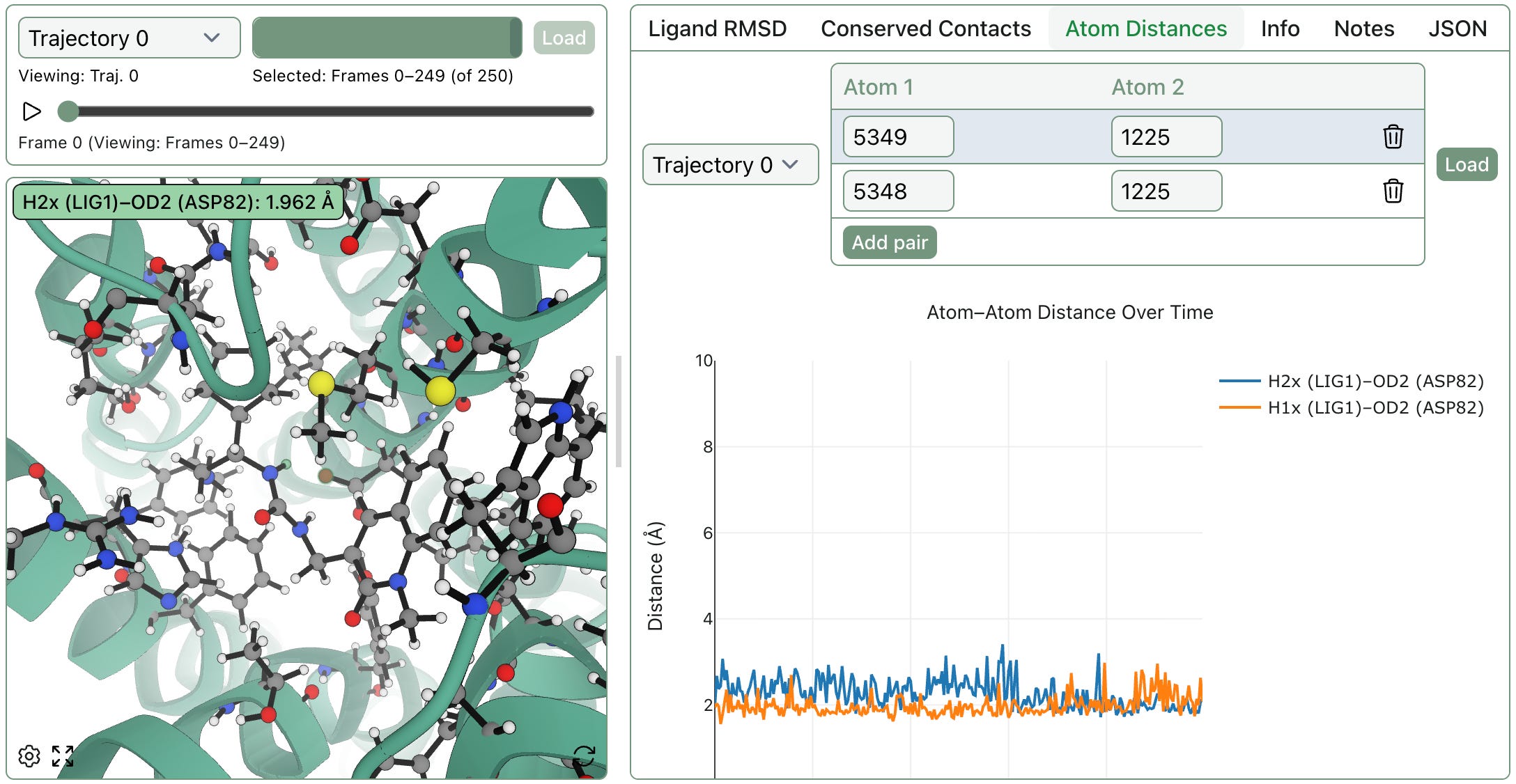The height and width of the screenshot is (784, 1516).
Task: Click the Atom 2 field in second row
Action: click(x=1166, y=191)
